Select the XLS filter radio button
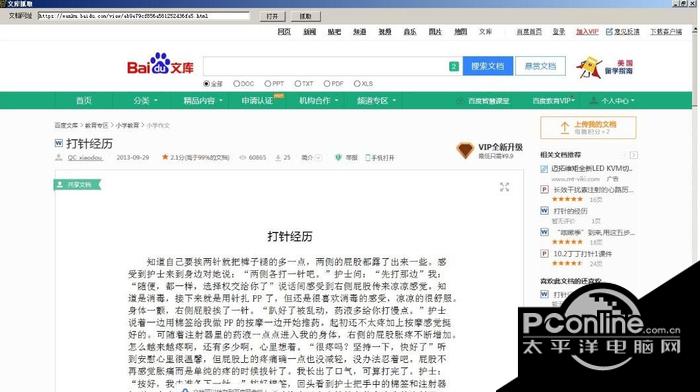This screenshot has width=700, height=392. click(357, 83)
